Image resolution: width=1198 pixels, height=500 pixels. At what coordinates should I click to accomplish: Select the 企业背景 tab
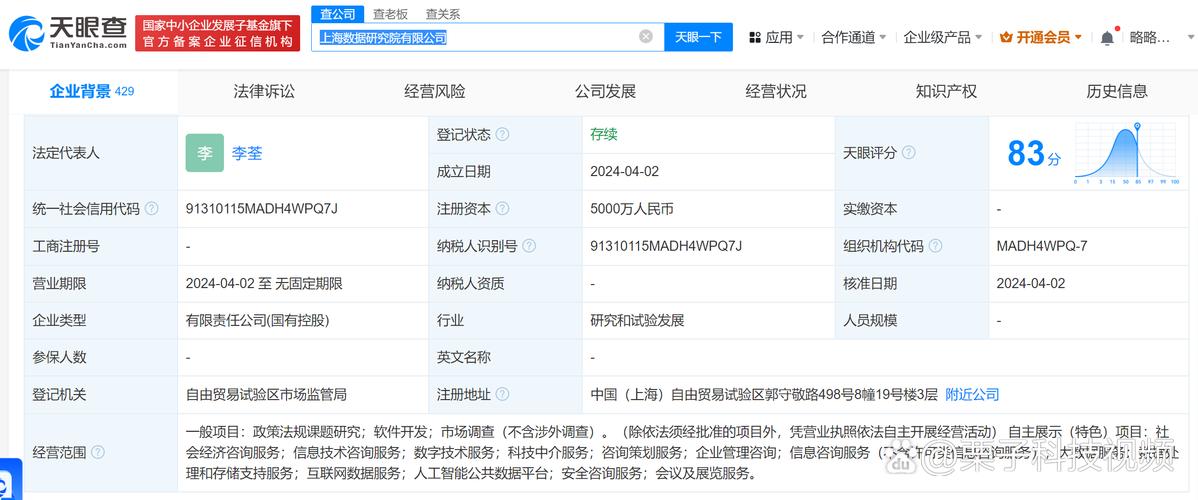tap(92, 92)
